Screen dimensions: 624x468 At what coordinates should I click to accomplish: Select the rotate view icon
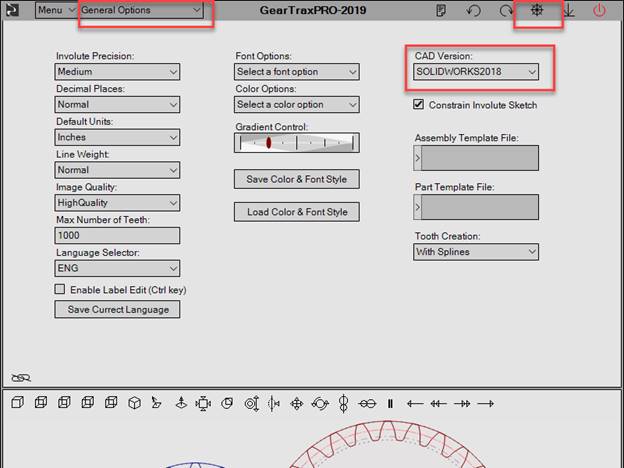pyautogui.click(x=320, y=404)
